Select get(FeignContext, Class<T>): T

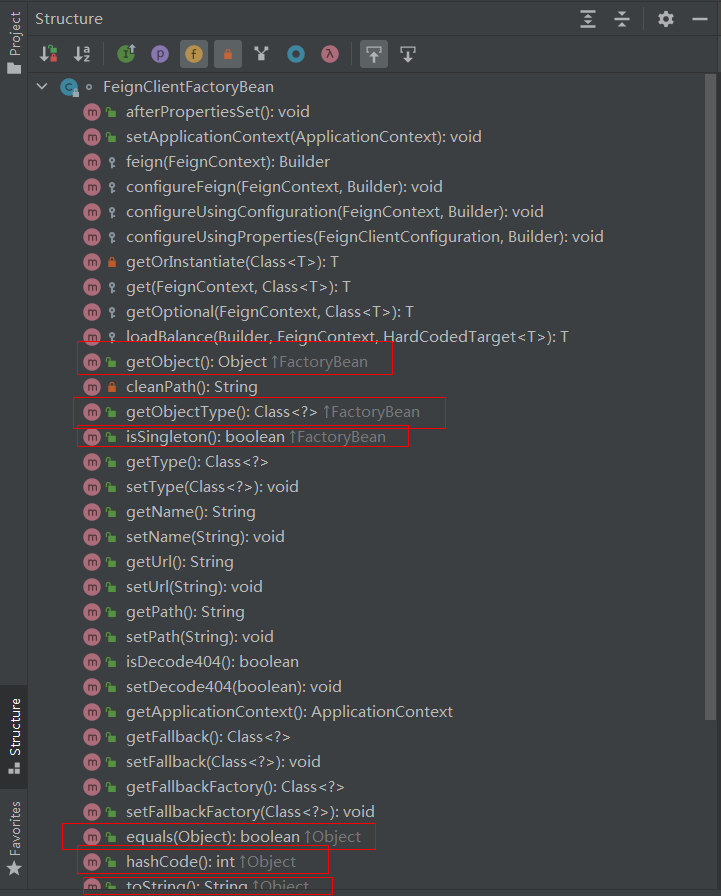click(x=238, y=287)
